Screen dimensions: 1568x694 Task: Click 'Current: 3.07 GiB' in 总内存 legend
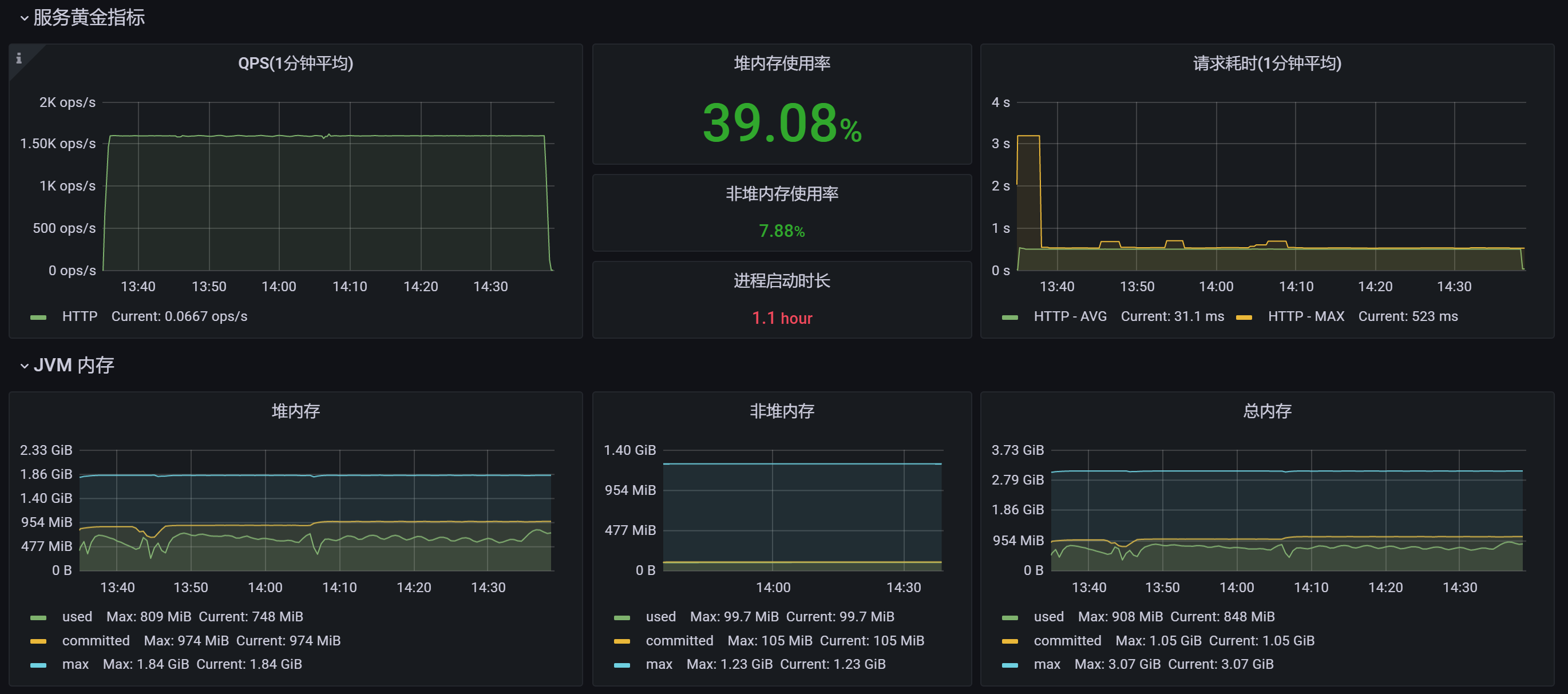click(1221, 664)
